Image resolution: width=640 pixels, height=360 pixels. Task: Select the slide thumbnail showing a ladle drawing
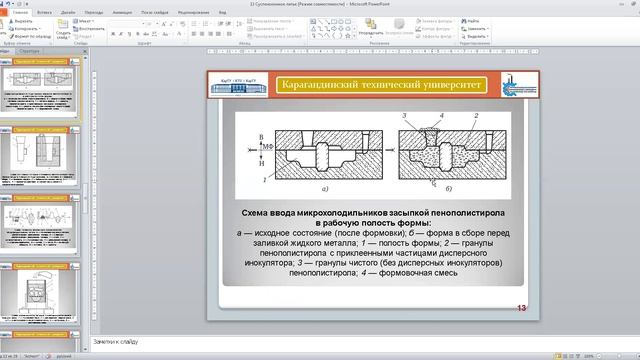(x=39, y=294)
